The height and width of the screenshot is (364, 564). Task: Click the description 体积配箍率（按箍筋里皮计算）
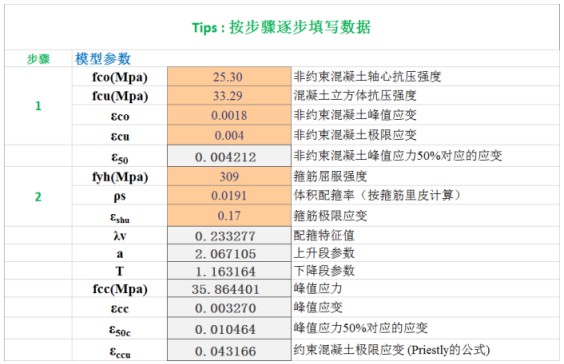click(378, 195)
